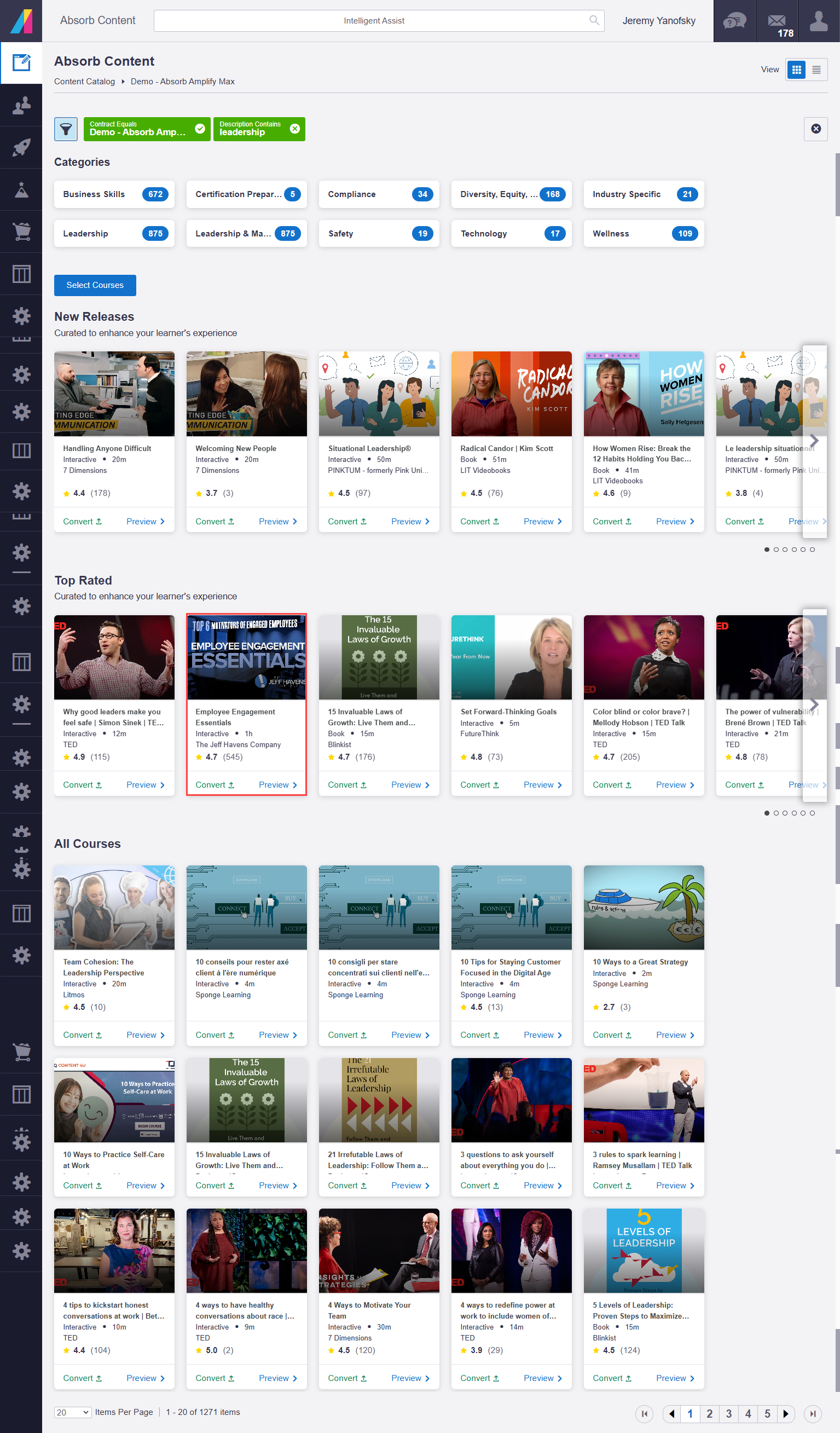Convert the Radical Candor book
The height and width of the screenshot is (1433, 840).
click(480, 522)
